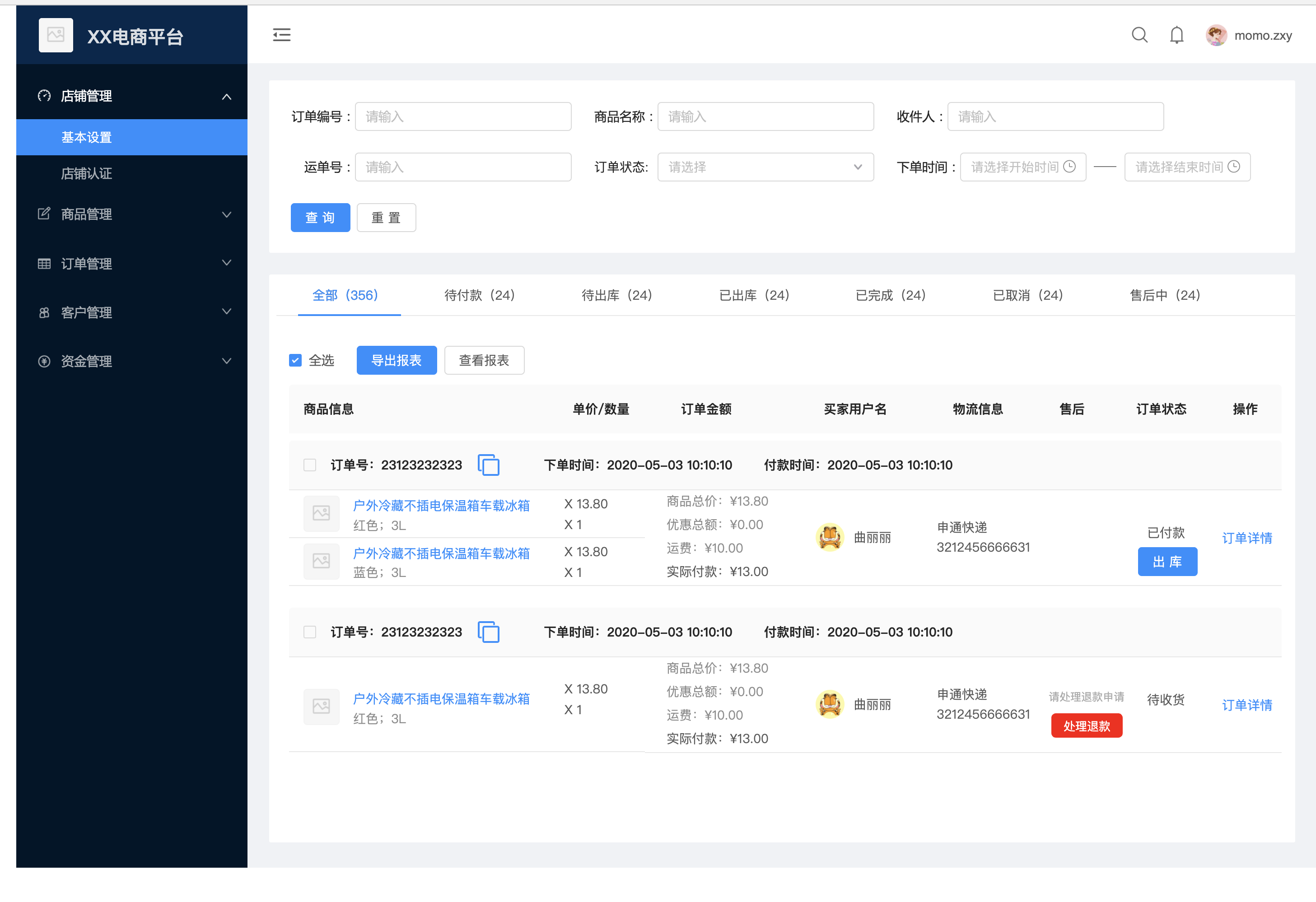This screenshot has height=902, width=1316.
Task: Focus the 收件人 input field
Action: point(1055,116)
